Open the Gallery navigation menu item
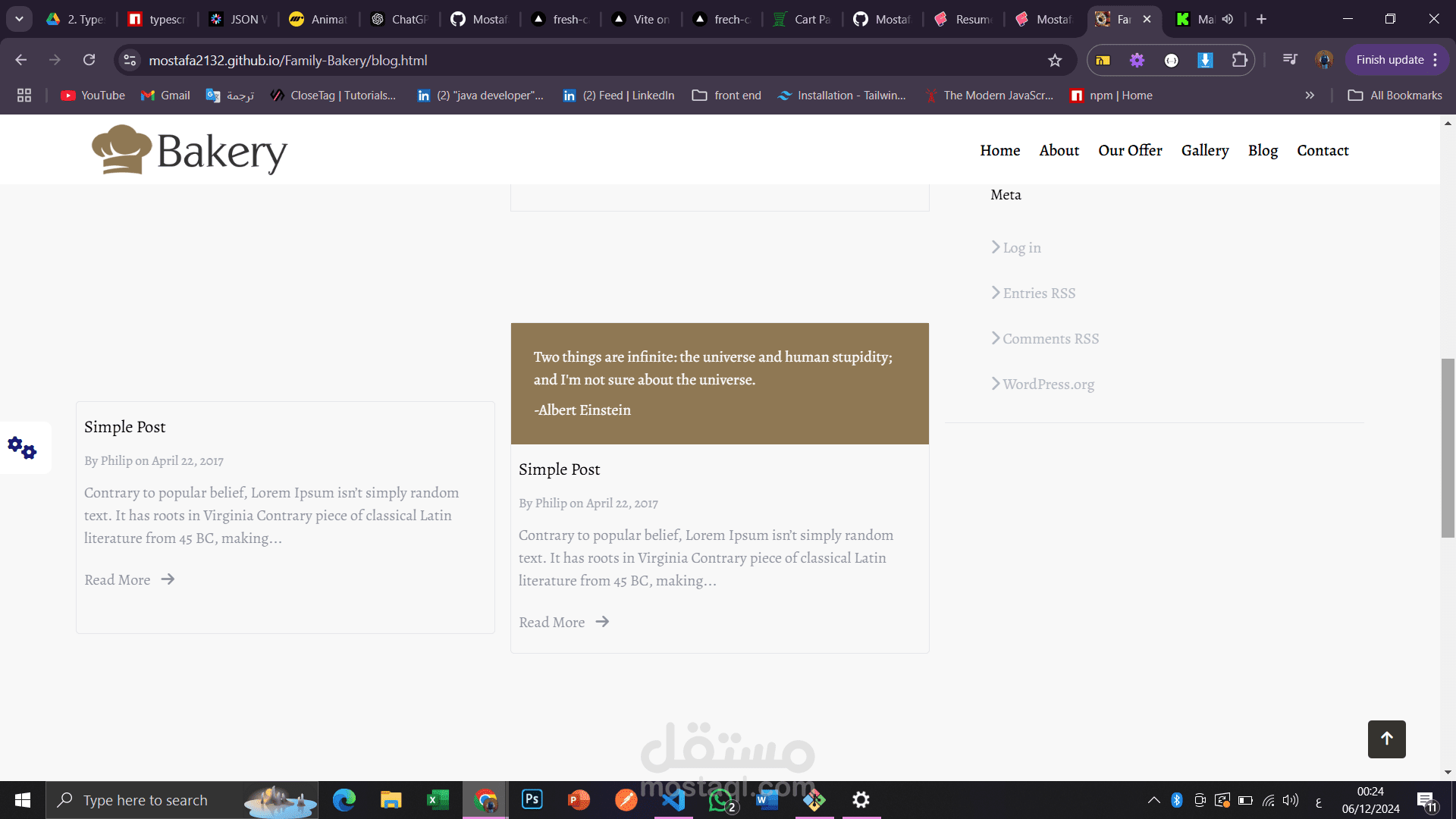The height and width of the screenshot is (819, 1456). [1204, 150]
